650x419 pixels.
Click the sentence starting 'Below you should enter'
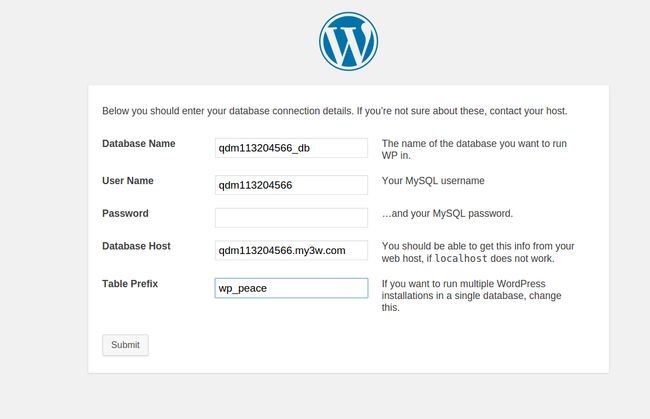click(x=228, y=111)
